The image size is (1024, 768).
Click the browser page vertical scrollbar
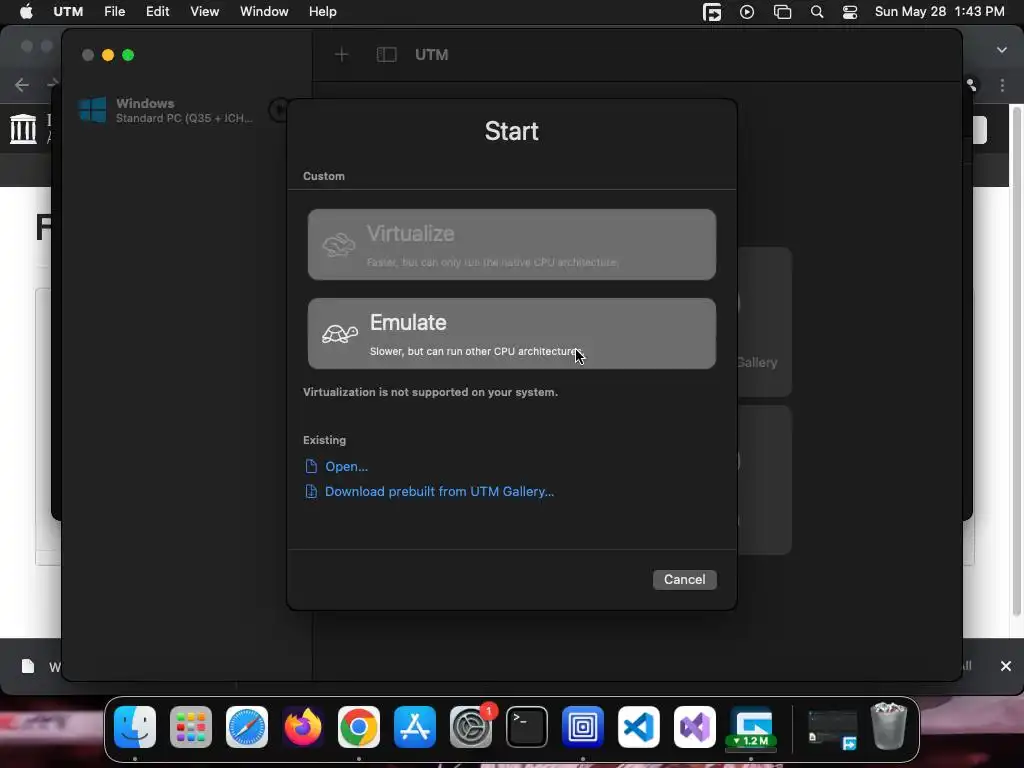[x=1016, y=361]
